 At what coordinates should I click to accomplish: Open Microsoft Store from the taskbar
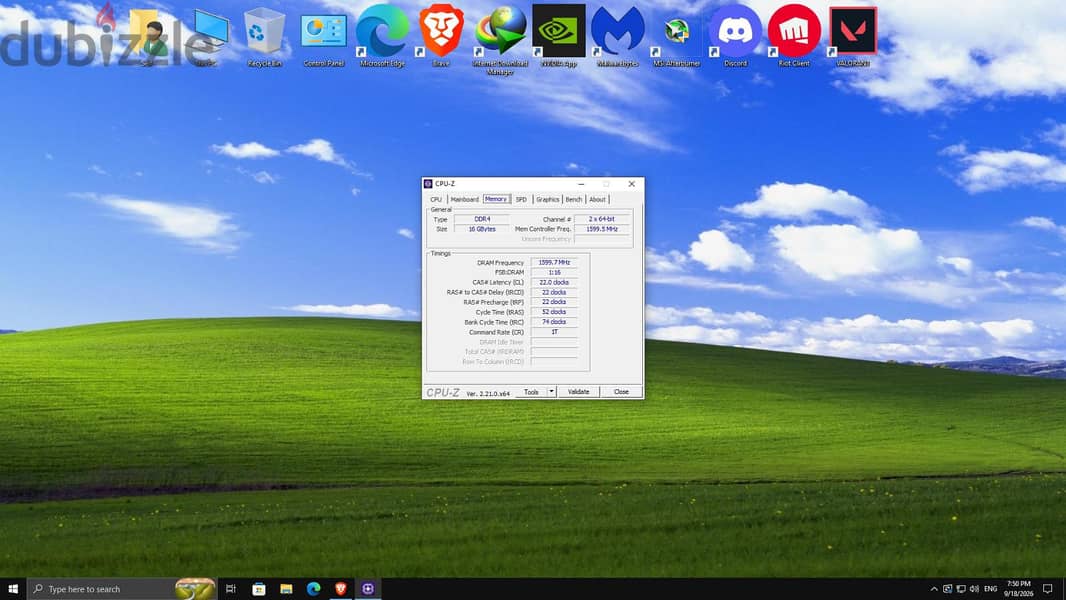[258, 588]
